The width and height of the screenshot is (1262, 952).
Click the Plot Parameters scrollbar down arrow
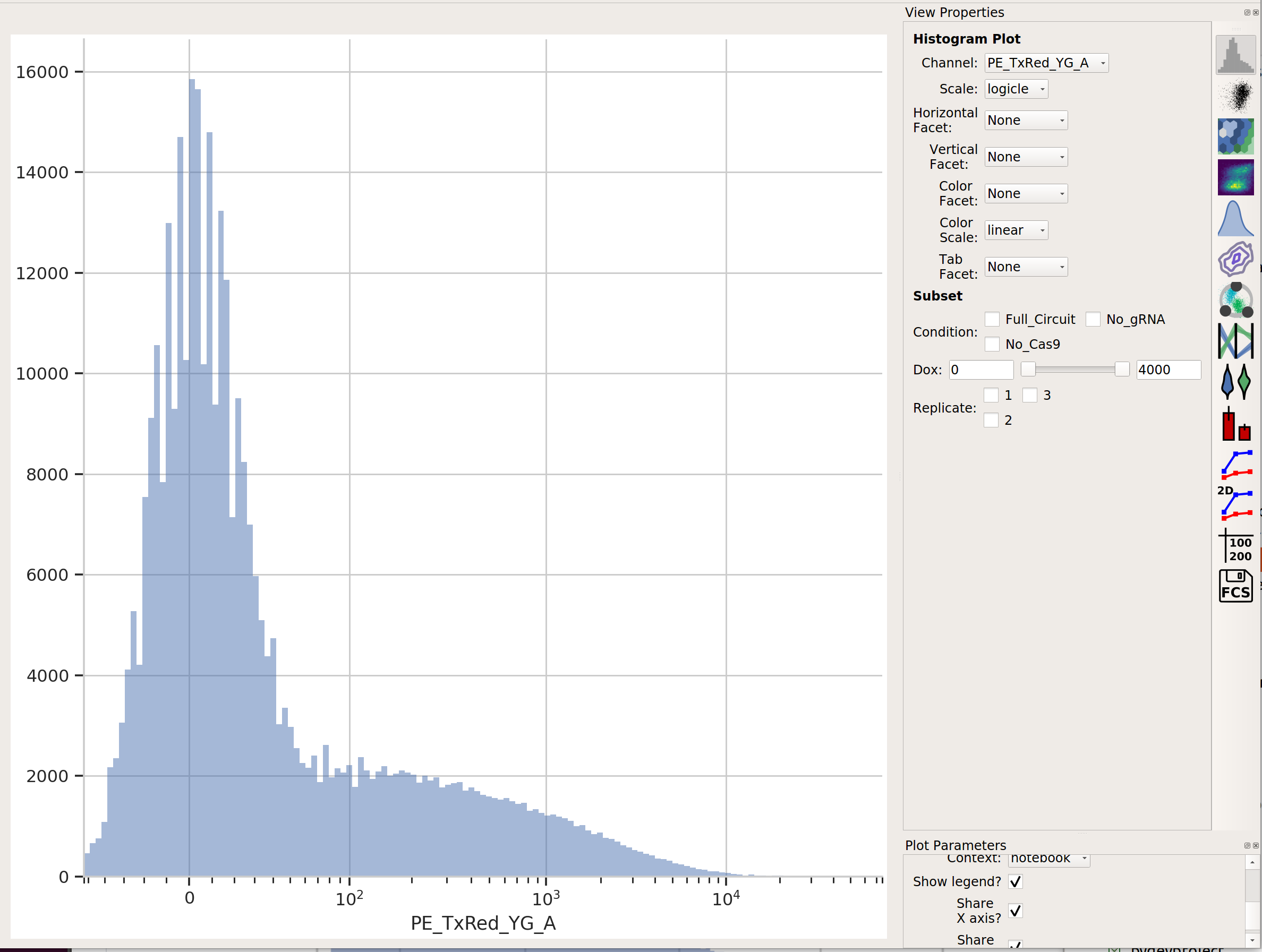coord(1252,941)
